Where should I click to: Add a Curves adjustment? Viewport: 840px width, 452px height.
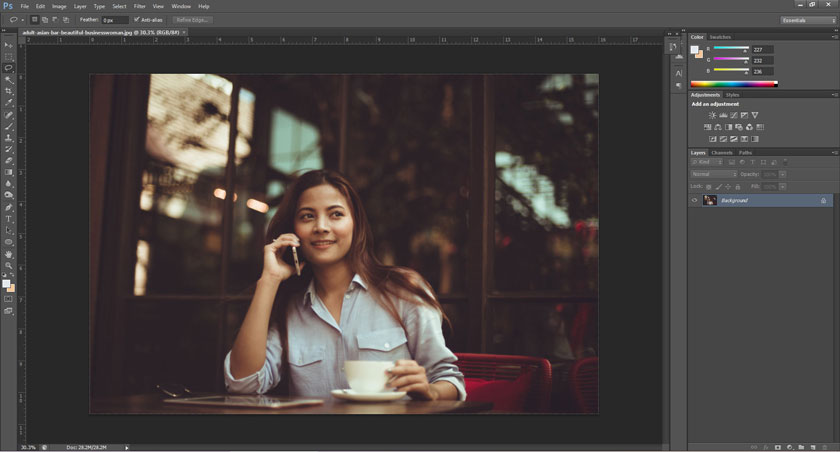pyautogui.click(x=734, y=115)
